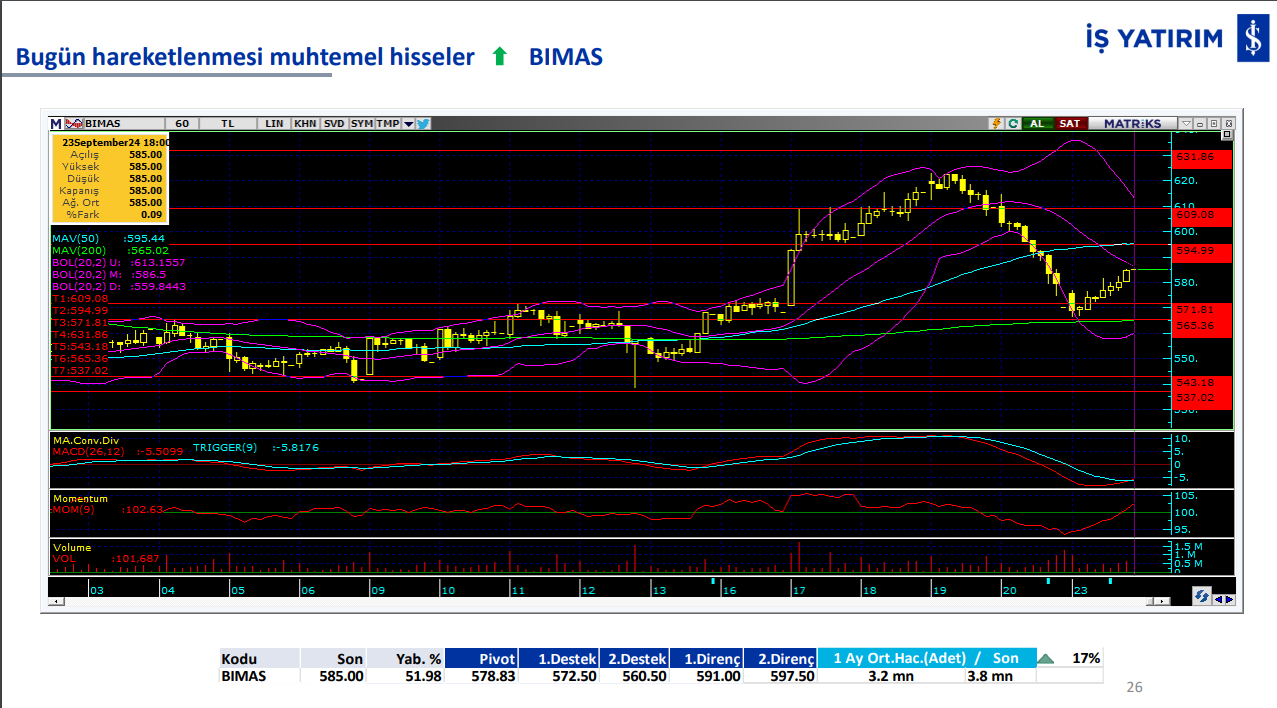This screenshot has height=708, width=1277.
Task: Expand the triangle menu beside MATRIKS
Action: (x=1187, y=124)
